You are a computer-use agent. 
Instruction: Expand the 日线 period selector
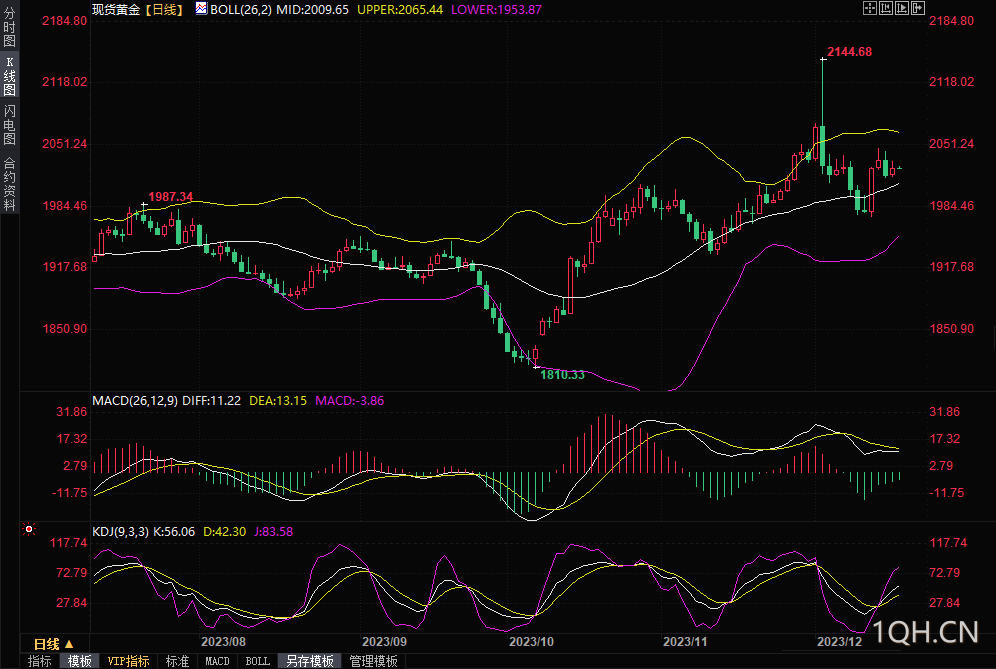coord(53,643)
